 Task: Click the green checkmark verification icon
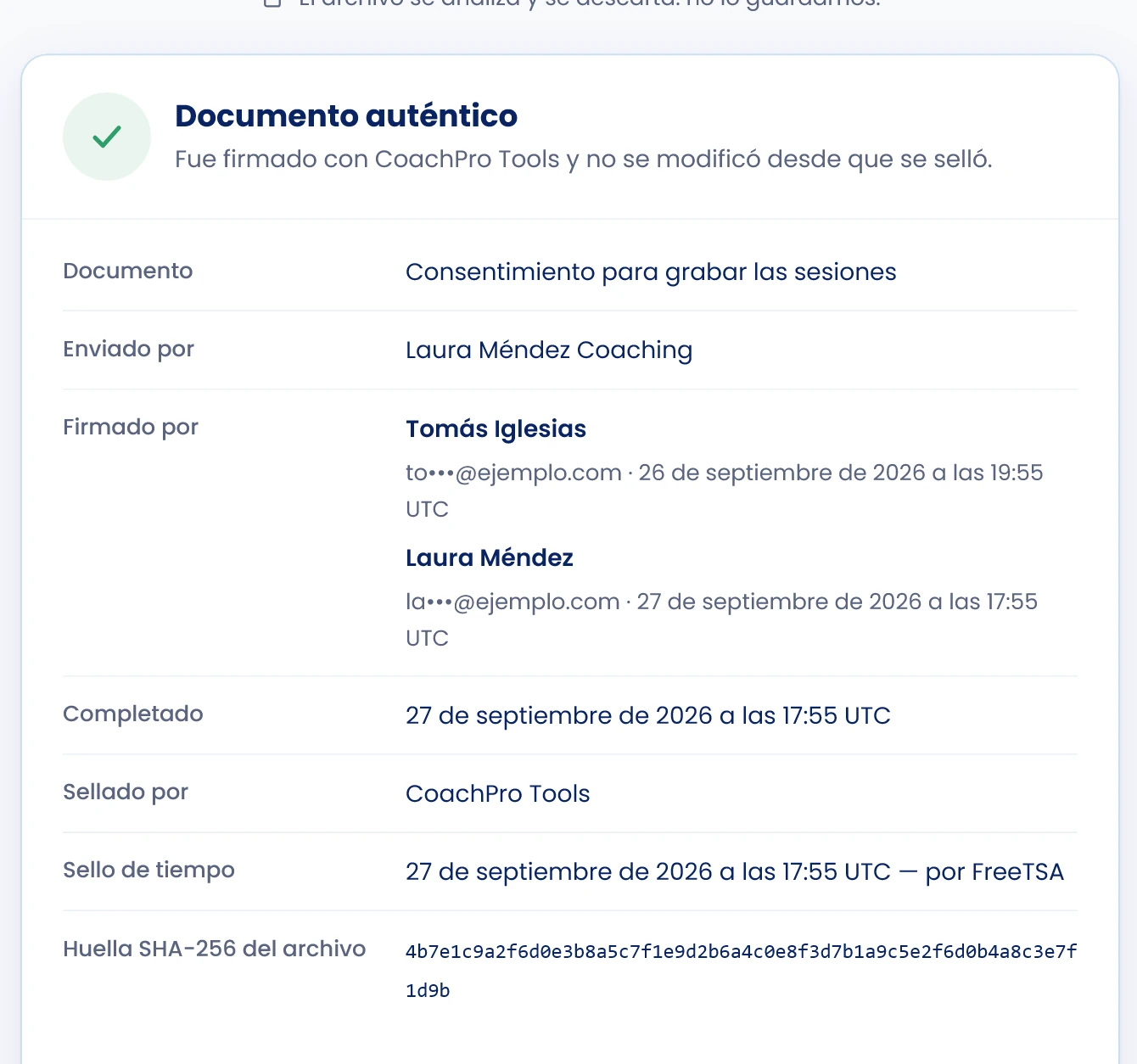107,137
